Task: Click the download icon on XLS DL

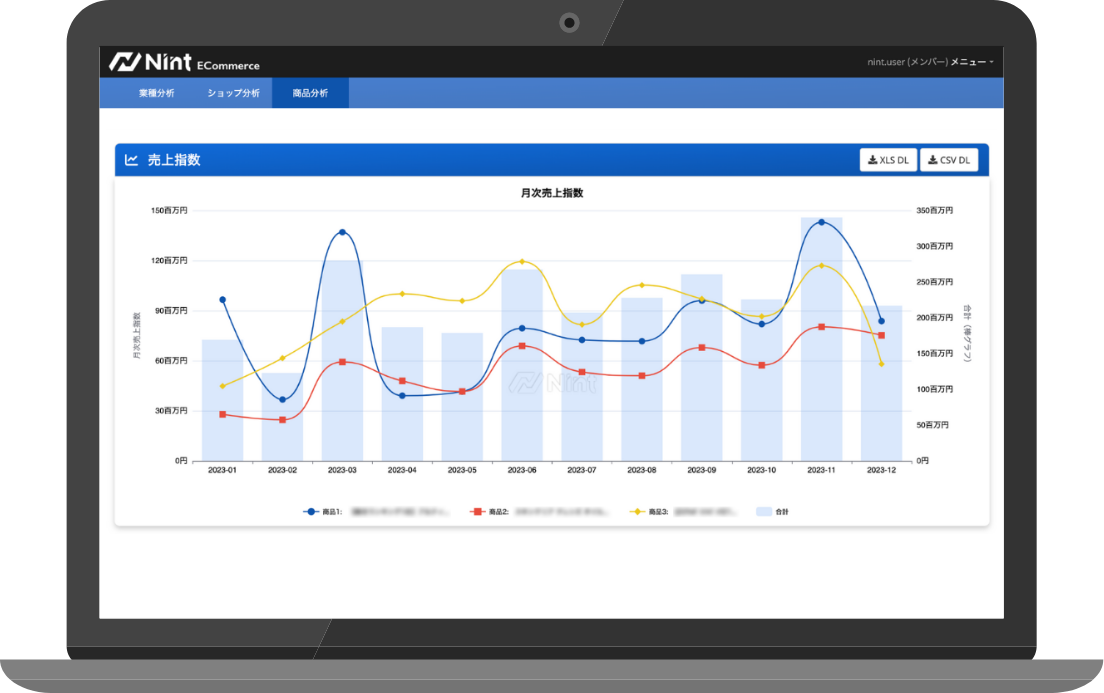Action: pyautogui.click(x=872, y=160)
